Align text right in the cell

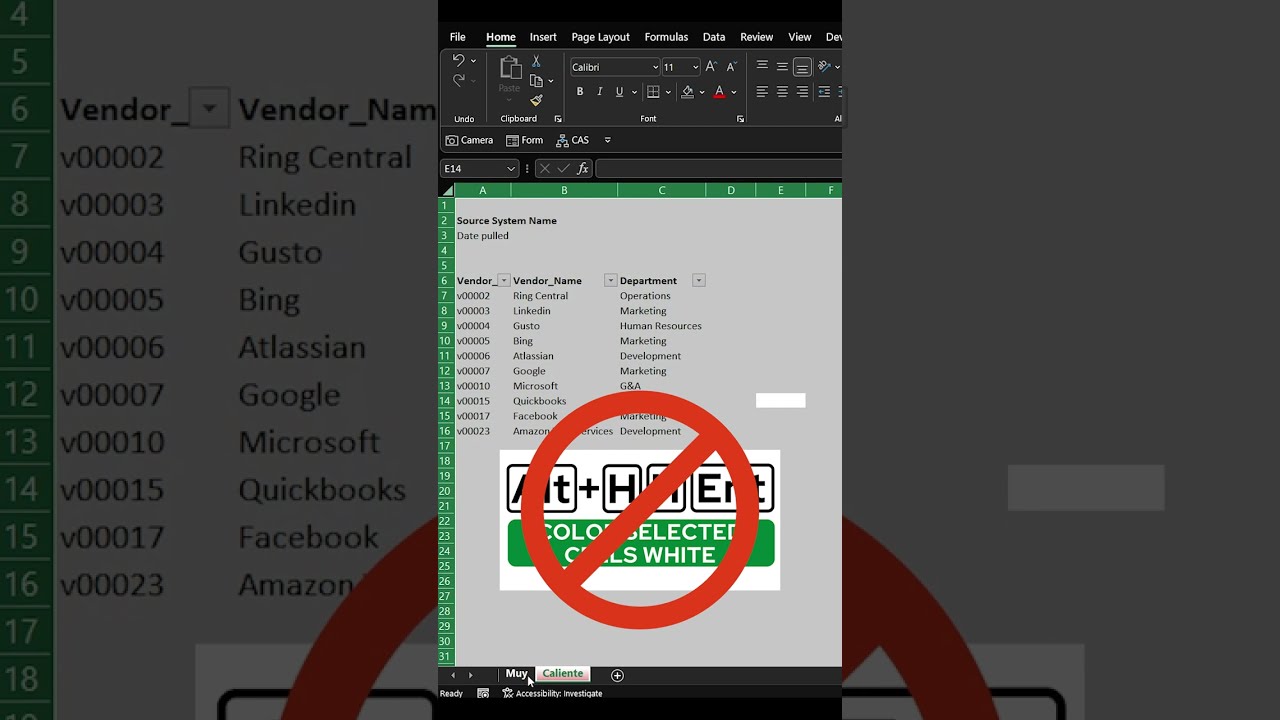(802, 92)
